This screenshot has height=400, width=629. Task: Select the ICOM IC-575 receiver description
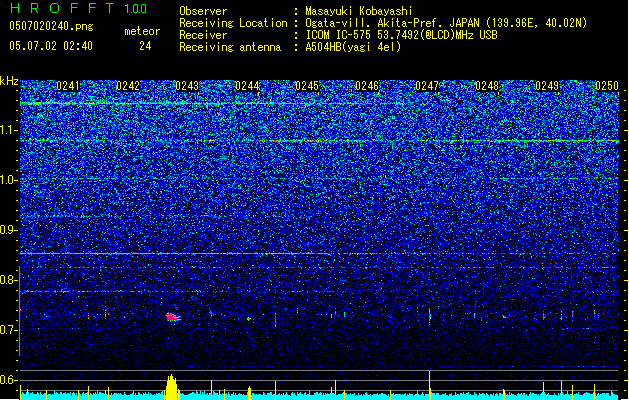point(402,35)
